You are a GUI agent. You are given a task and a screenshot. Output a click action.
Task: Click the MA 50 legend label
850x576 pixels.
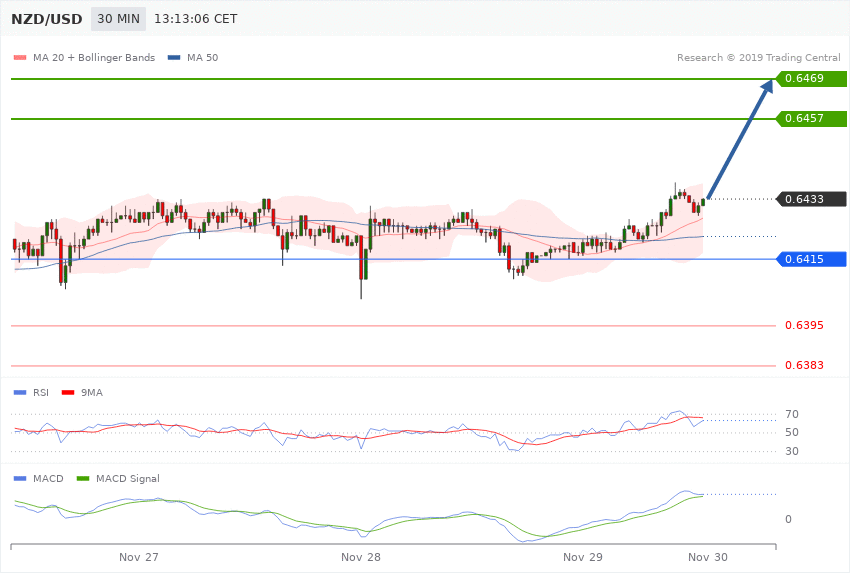pyautogui.click(x=202, y=57)
